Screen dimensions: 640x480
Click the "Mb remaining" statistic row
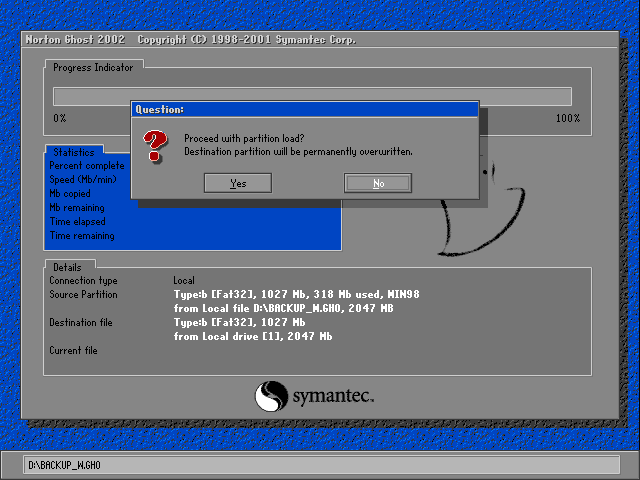point(77,207)
